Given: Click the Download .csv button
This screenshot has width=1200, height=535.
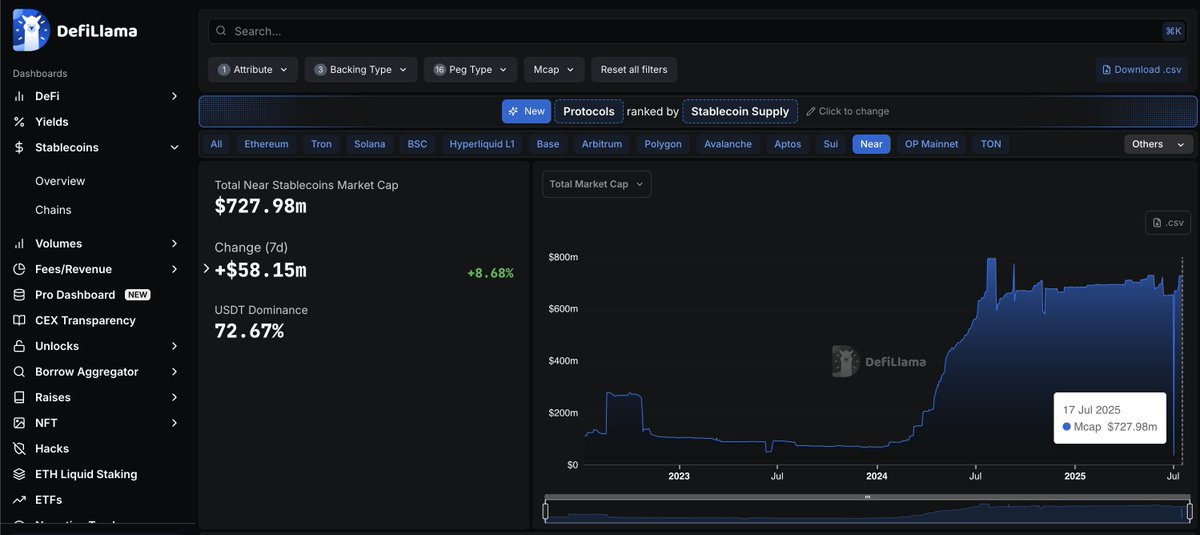Looking at the screenshot, I should pos(1141,70).
